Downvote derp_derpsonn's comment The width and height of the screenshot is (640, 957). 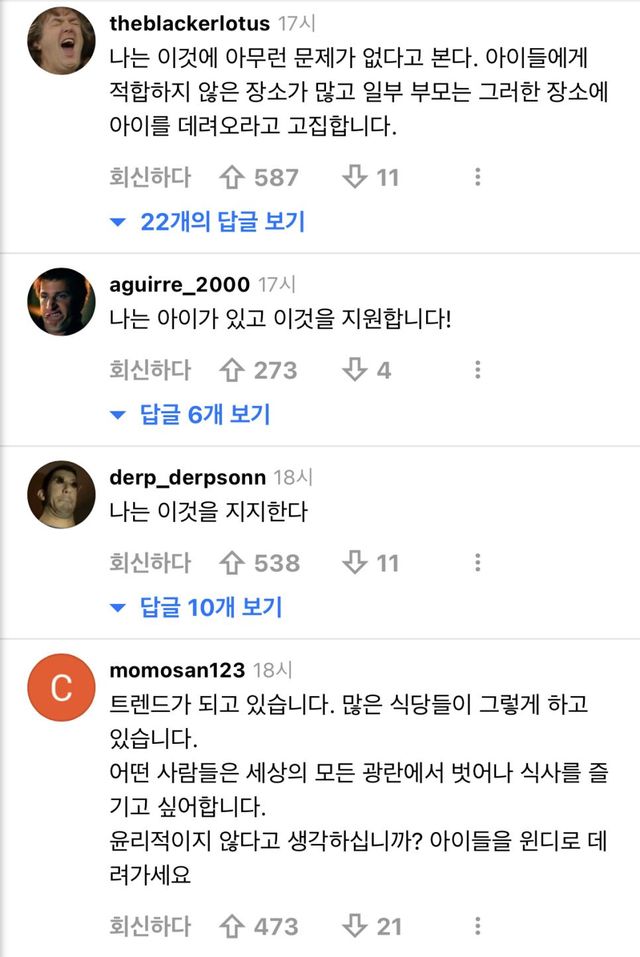355,563
